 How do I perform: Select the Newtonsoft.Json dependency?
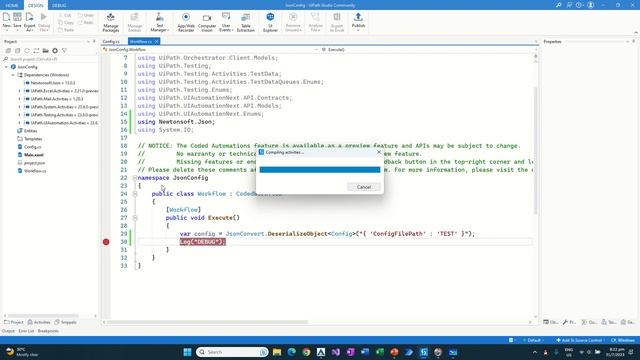tap(52, 83)
